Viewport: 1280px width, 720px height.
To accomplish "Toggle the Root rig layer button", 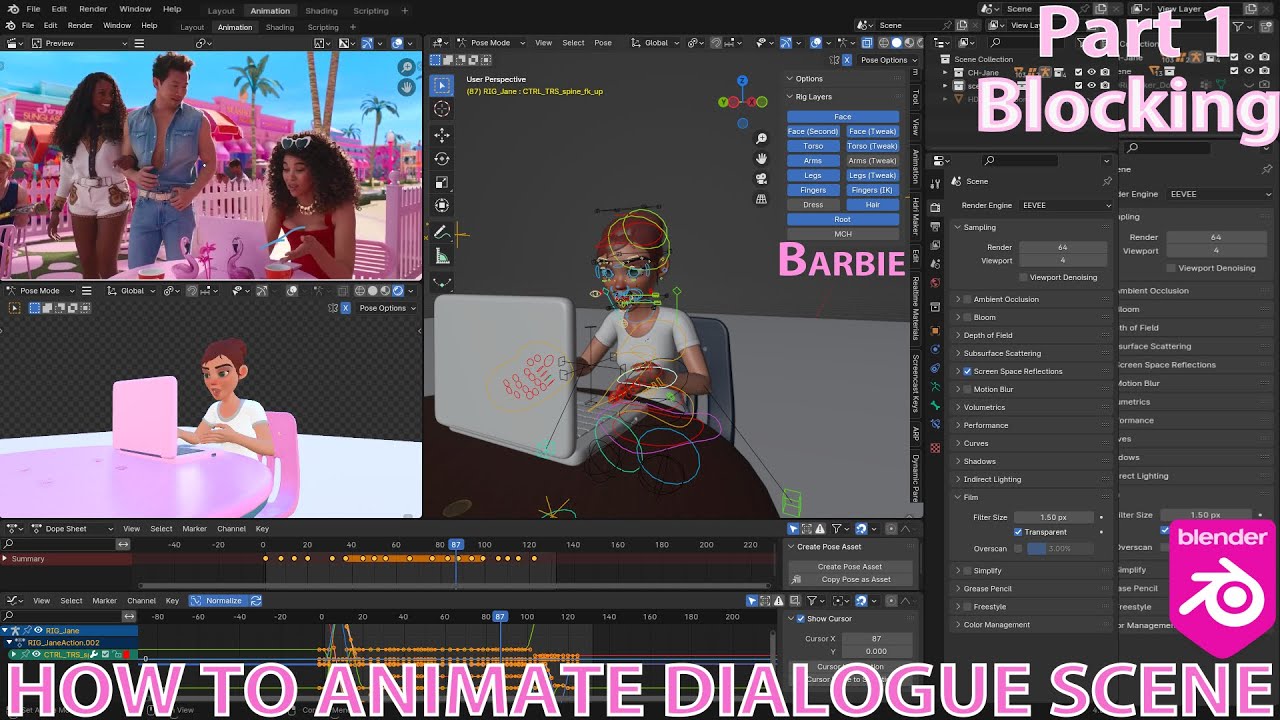I will click(843, 219).
